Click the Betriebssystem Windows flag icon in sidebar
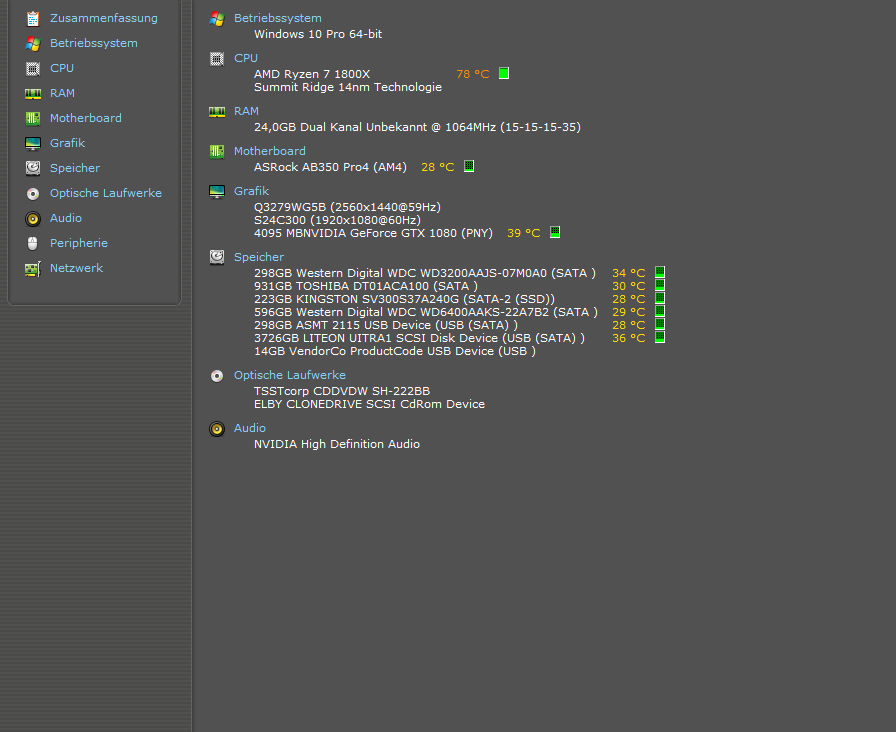 [x=33, y=43]
